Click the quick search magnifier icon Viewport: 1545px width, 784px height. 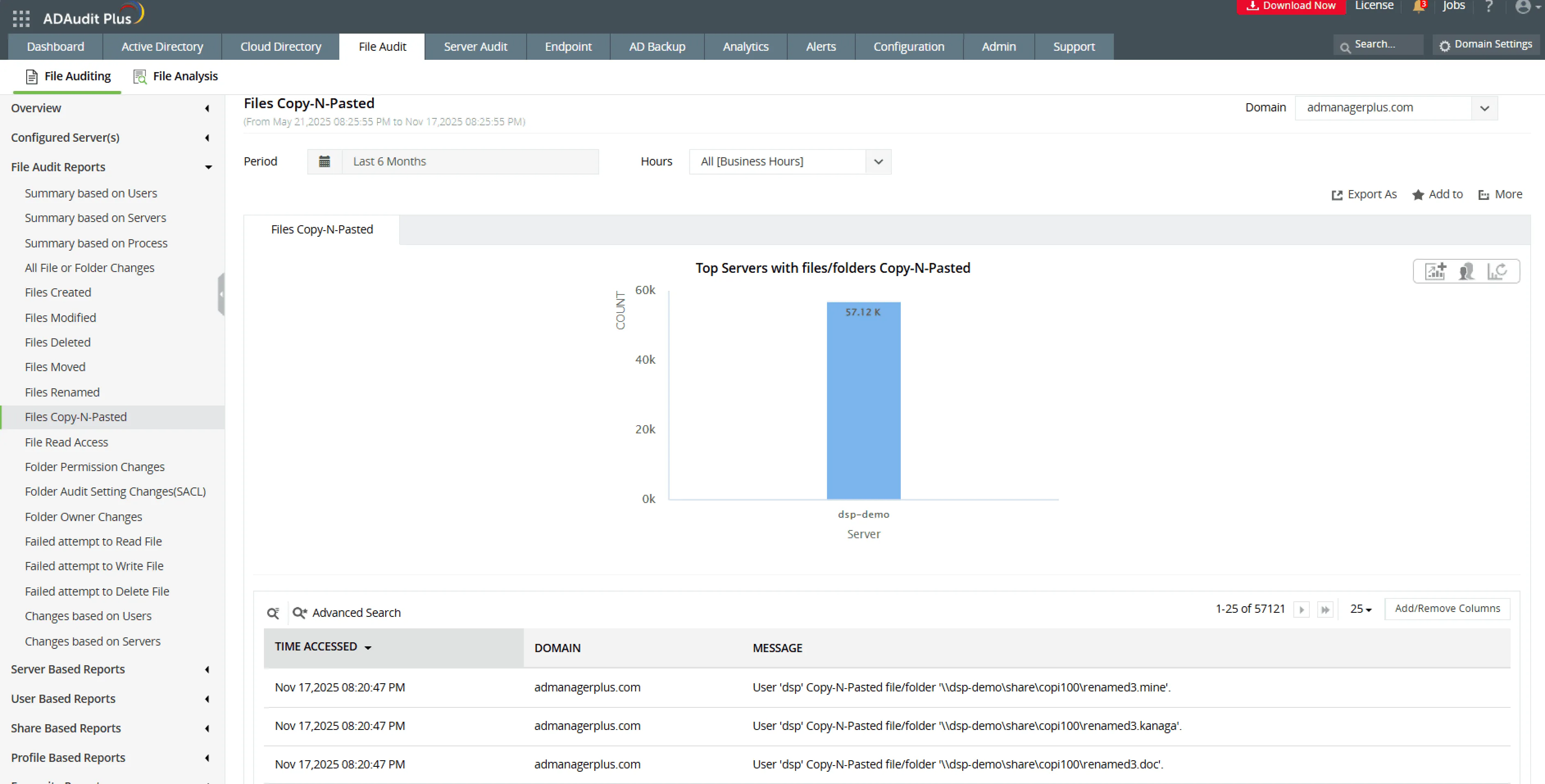(273, 612)
